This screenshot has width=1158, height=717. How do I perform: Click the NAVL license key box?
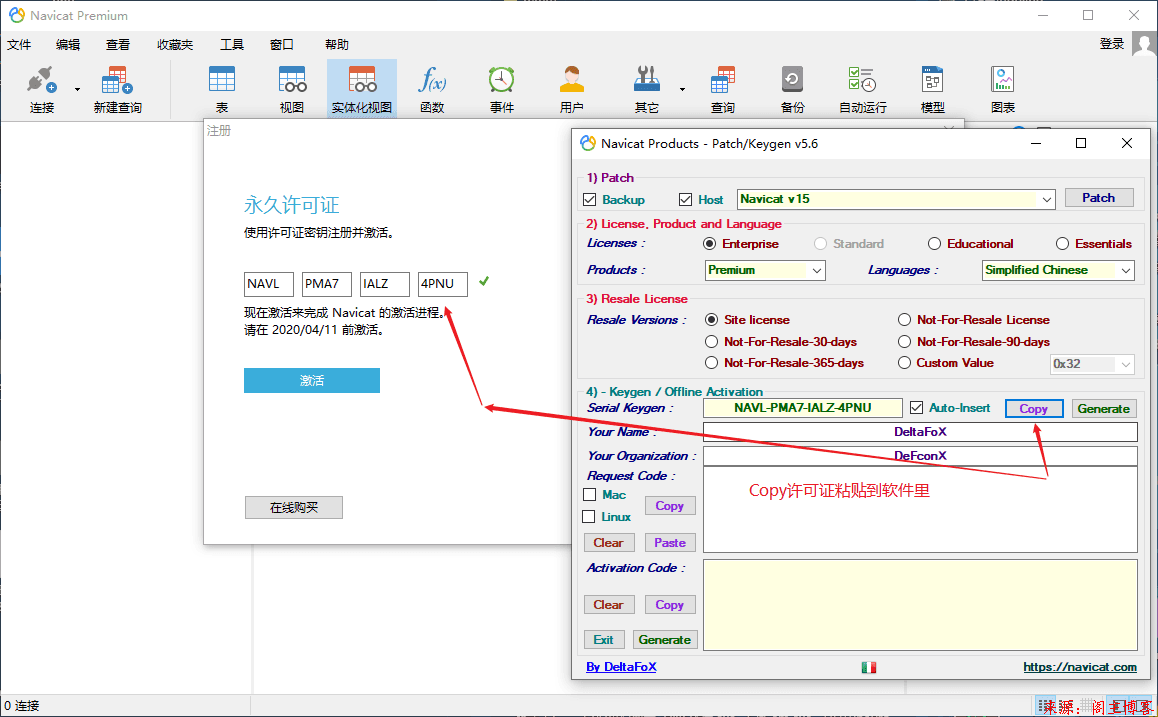269,284
